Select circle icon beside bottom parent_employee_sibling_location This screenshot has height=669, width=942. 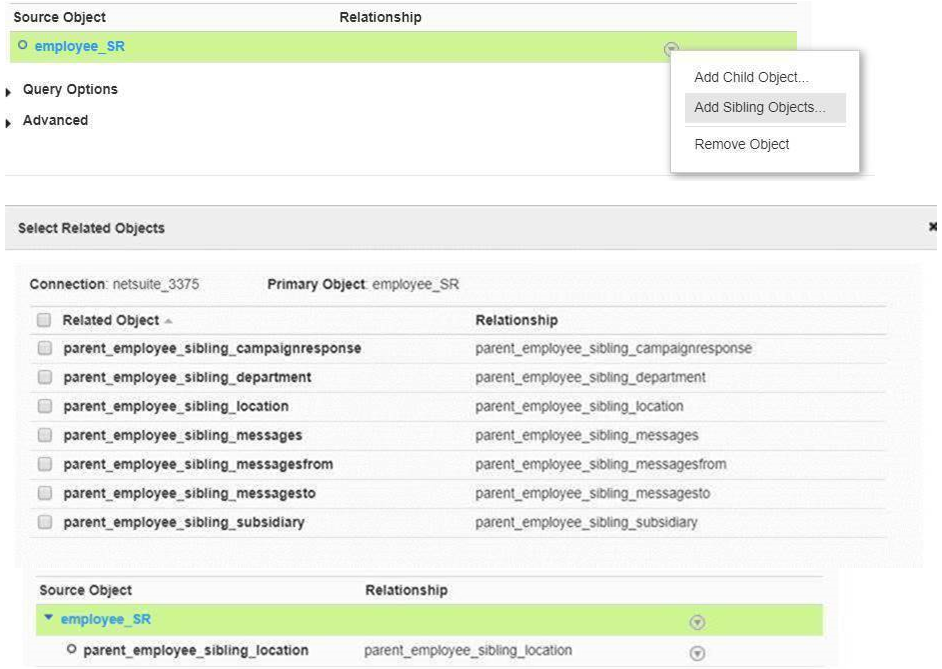point(71,649)
